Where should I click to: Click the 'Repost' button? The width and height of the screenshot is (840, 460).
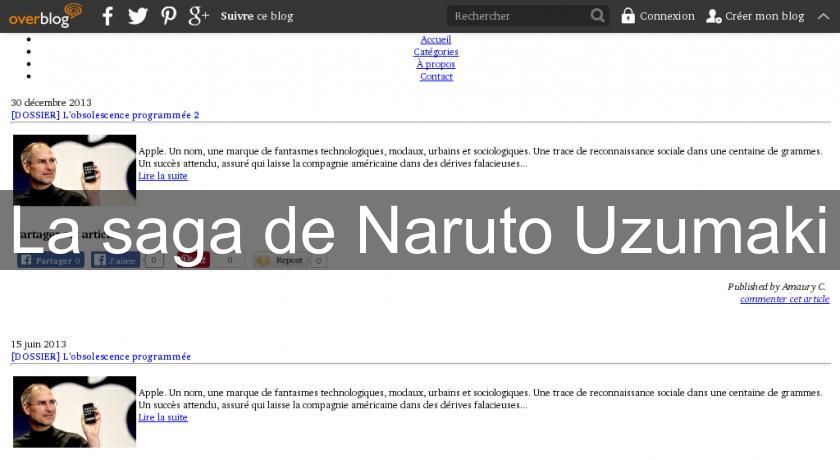coord(282,260)
